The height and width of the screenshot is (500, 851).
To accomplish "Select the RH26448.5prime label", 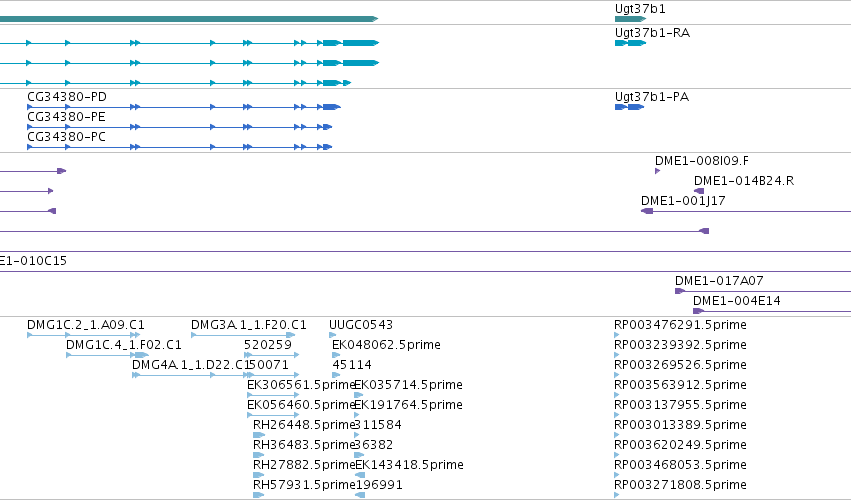I will click(304, 425).
